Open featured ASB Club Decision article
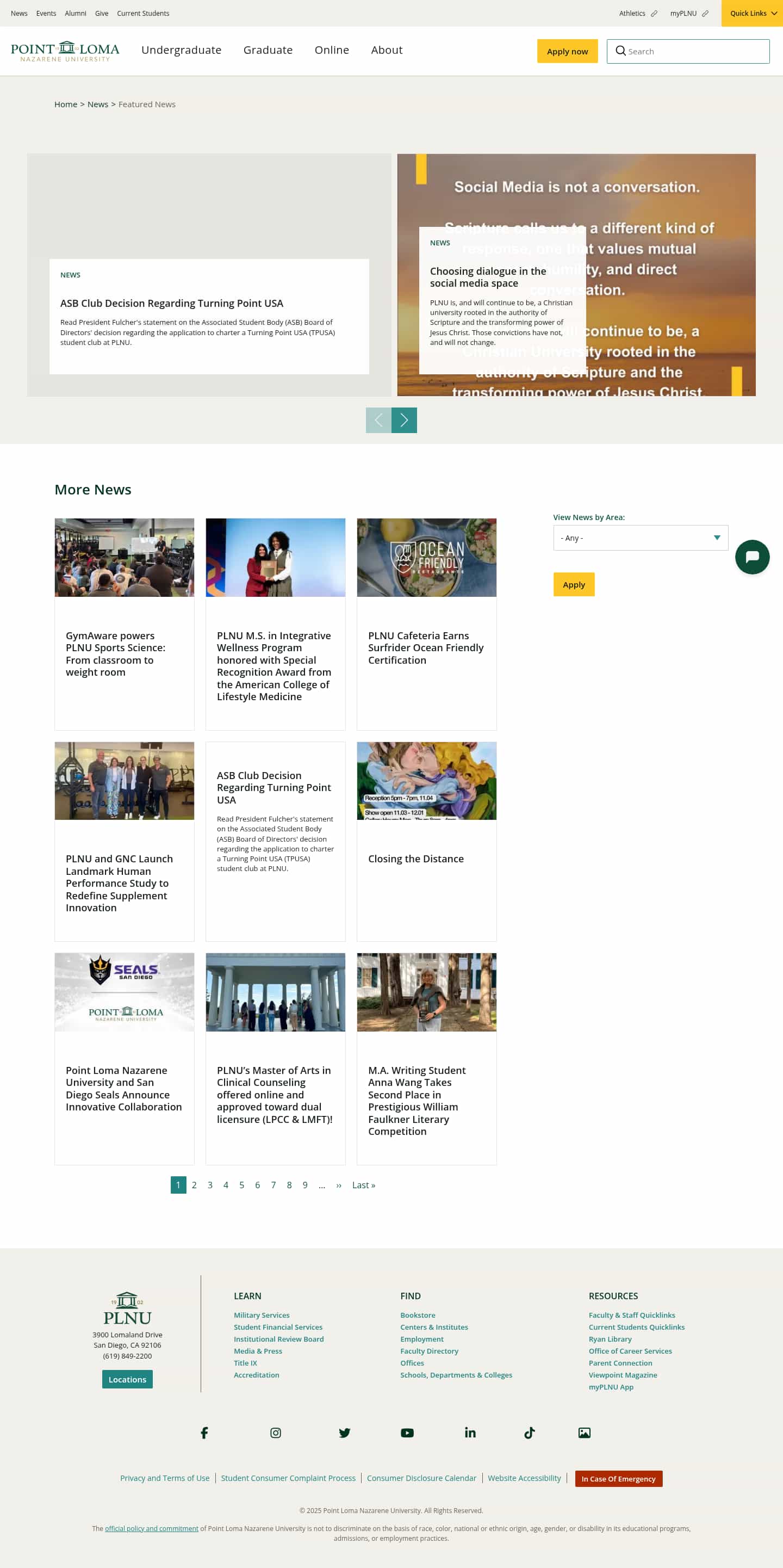This screenshot has height=1568, width=783. coord(172,303)
